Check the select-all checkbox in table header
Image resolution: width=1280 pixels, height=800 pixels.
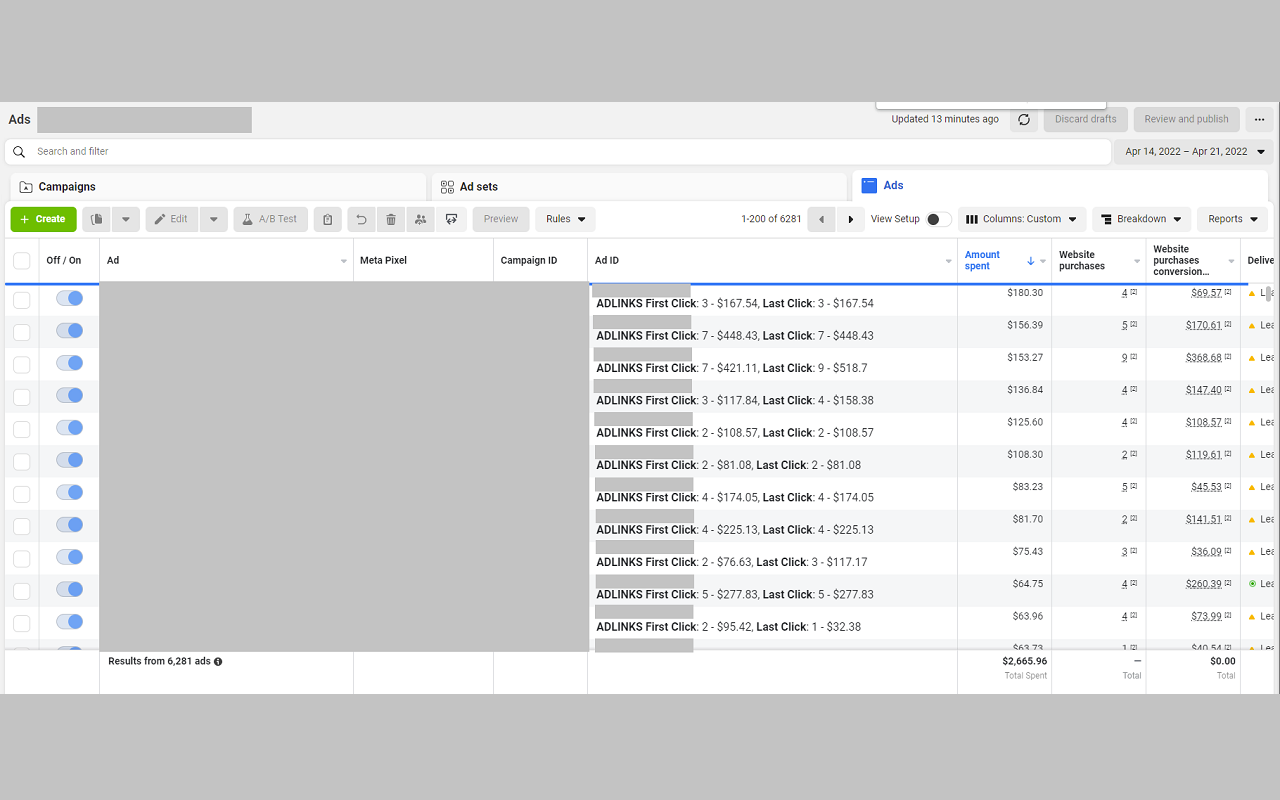[21, 261]
